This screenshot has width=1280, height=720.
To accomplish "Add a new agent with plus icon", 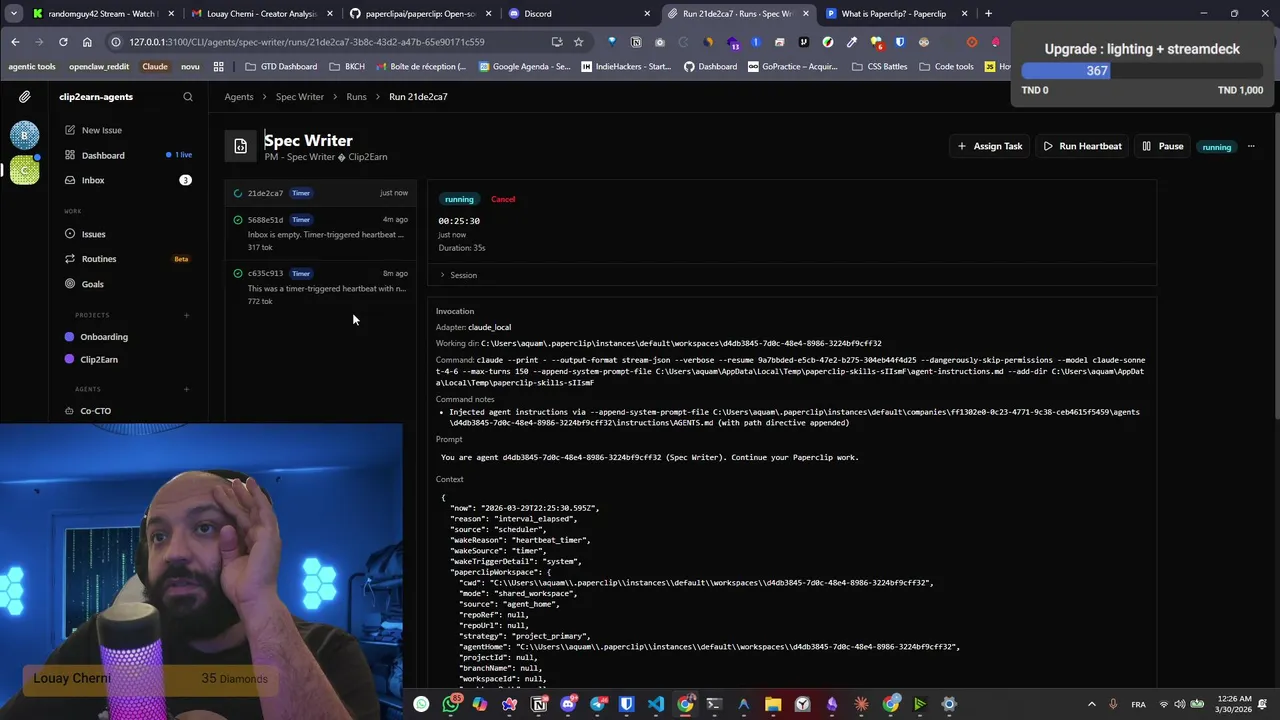I will (x=186, y=389).
